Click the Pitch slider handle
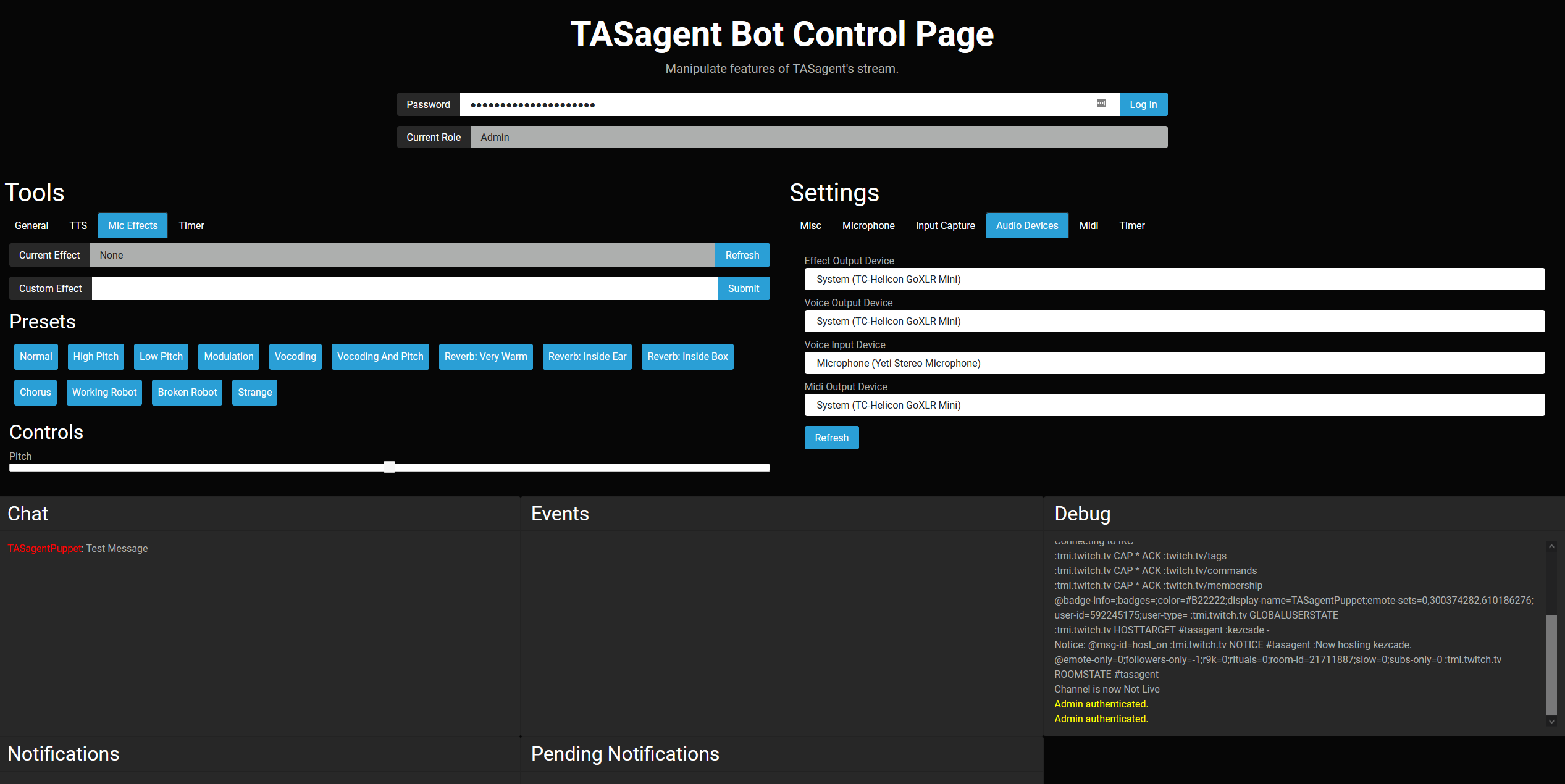The image size is (1565, 784). 389,467
